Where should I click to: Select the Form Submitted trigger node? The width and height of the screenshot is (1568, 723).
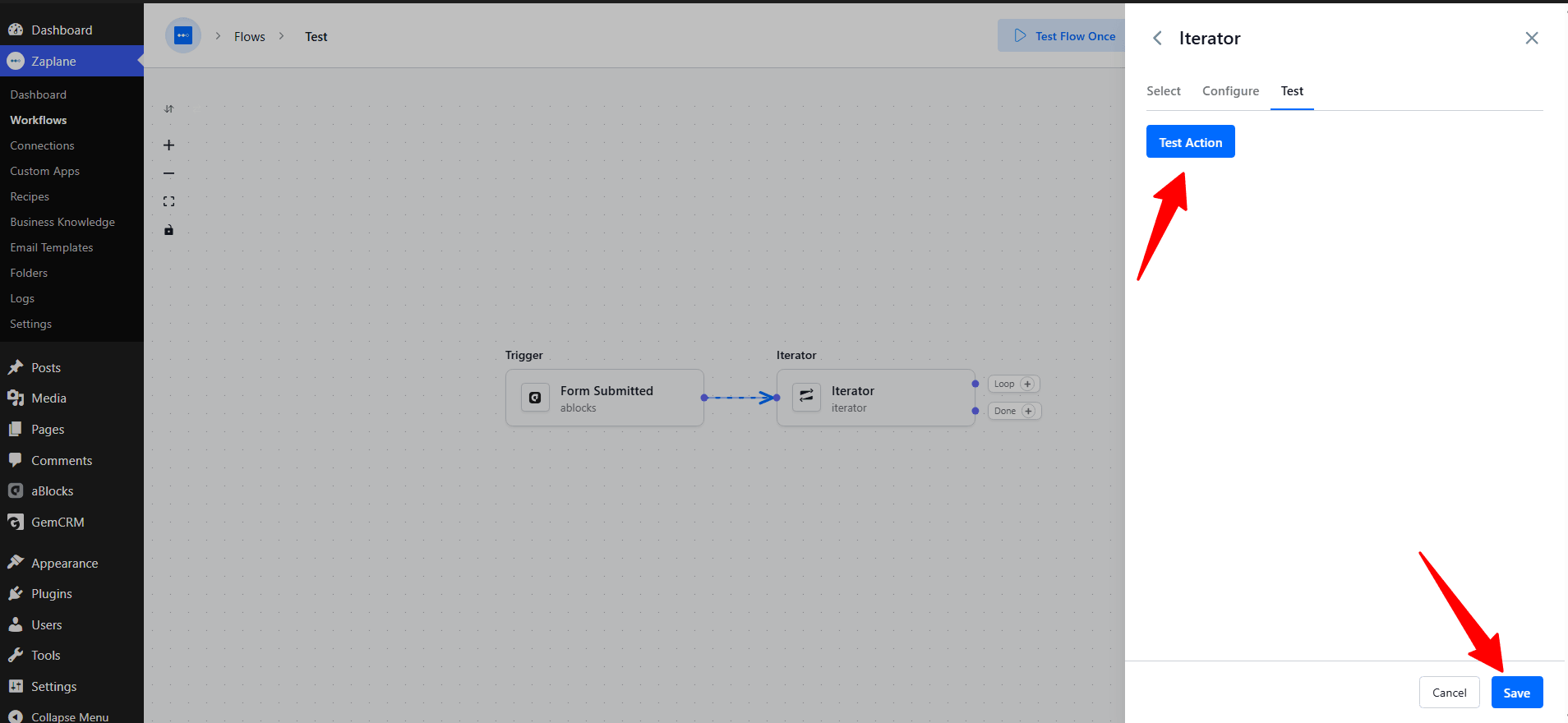pos(605,398)
